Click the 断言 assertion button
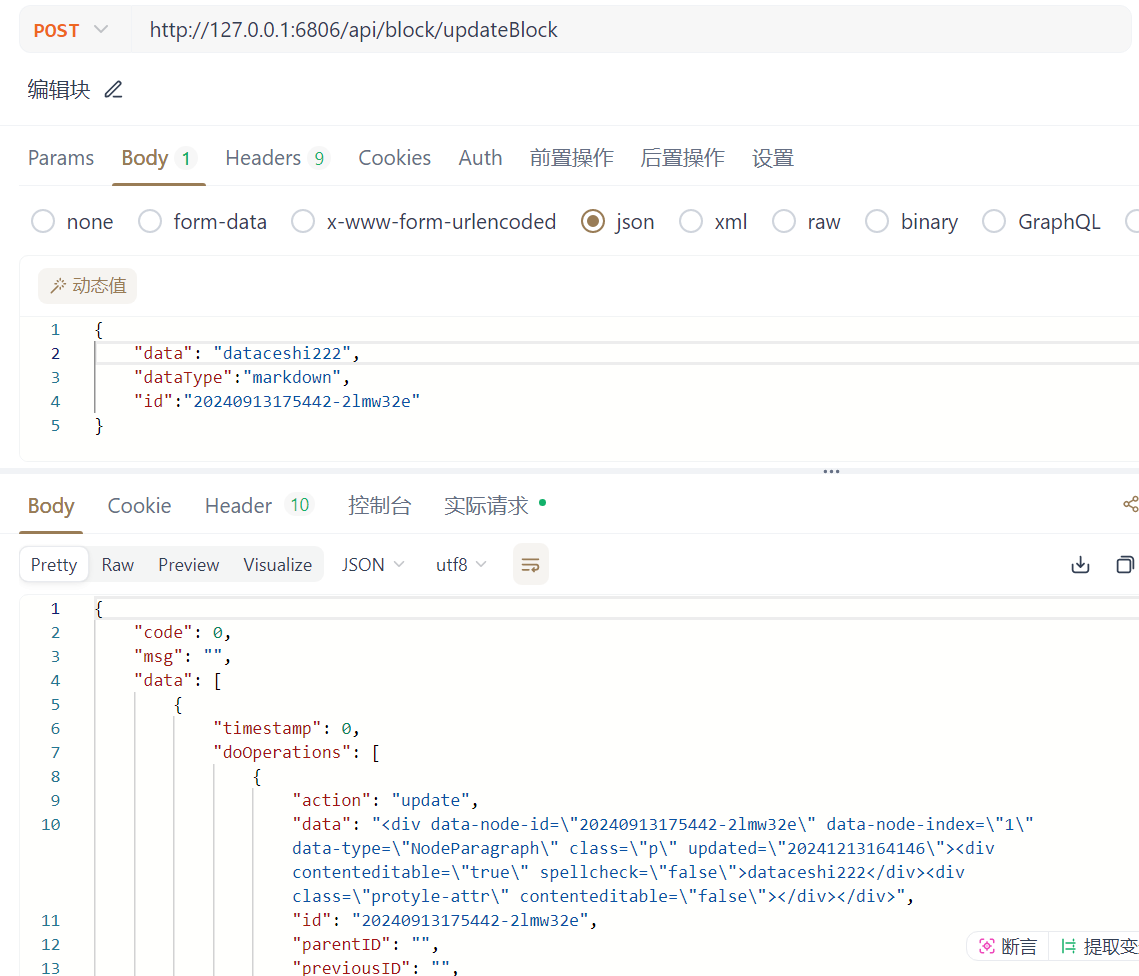The image size is (1139, 976). pyautogui.click(x=1008, y=946)
